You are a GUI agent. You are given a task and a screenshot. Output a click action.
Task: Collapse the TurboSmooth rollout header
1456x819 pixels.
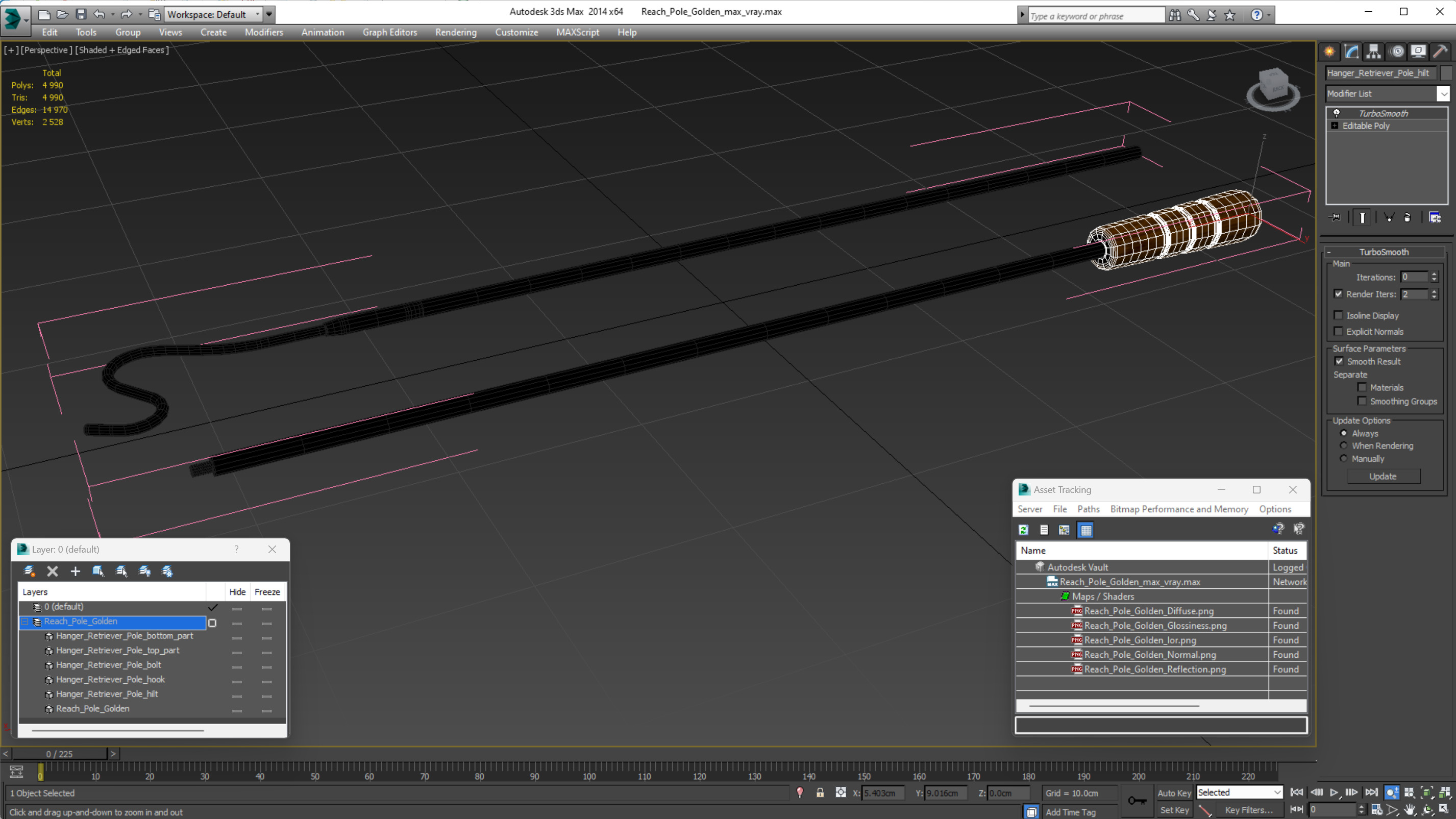(1384, 252)
